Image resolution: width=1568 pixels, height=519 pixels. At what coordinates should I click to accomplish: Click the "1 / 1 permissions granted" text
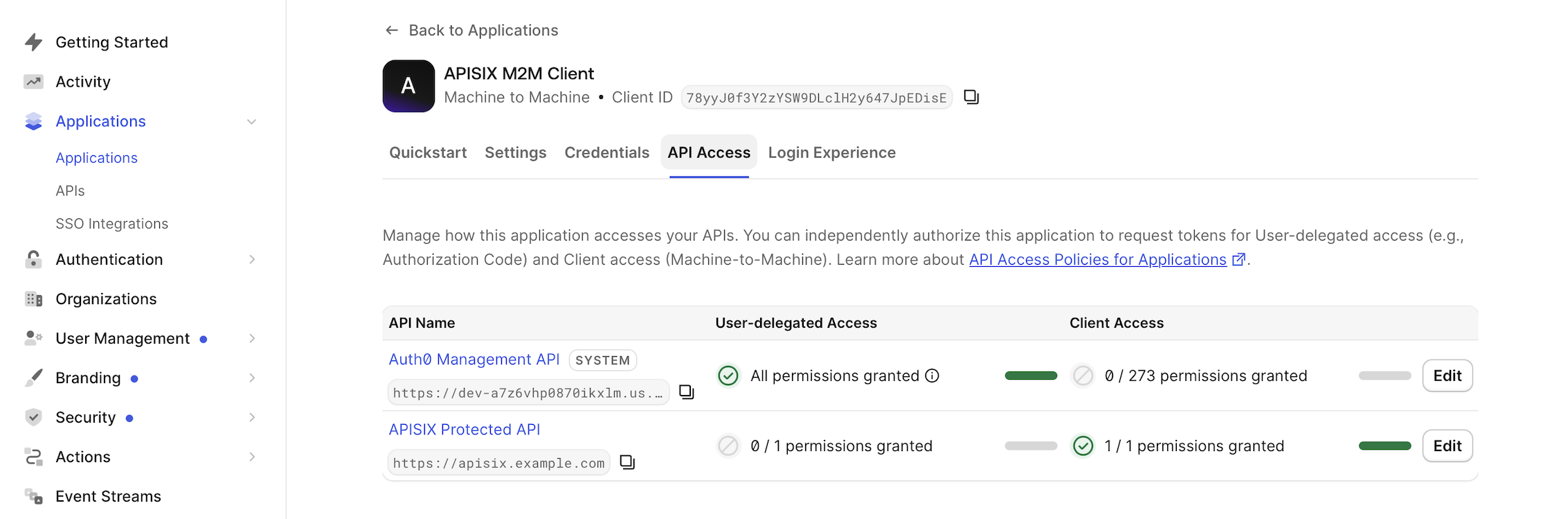click(1194, 446)
